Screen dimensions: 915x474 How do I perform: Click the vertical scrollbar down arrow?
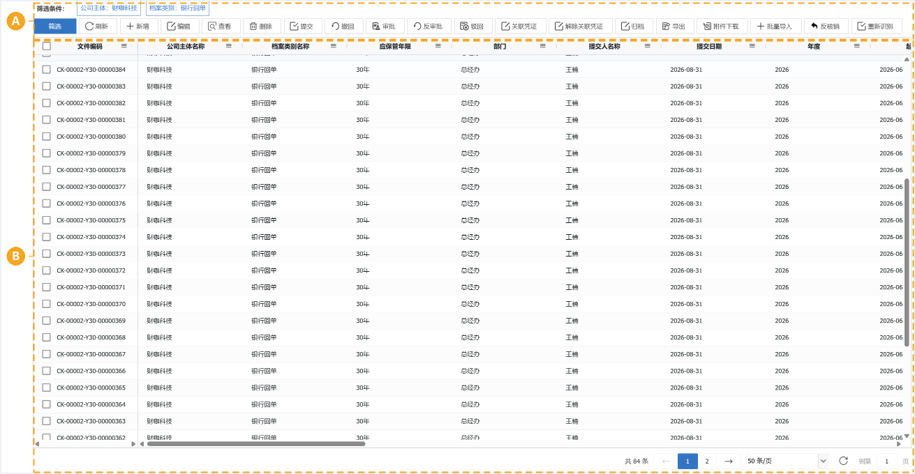[x=906, y=435]
